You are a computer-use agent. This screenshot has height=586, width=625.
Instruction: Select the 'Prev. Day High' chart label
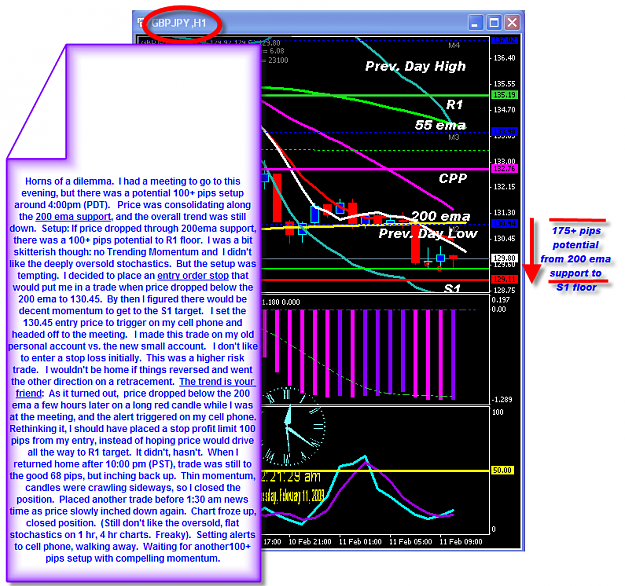click(415, 66)
